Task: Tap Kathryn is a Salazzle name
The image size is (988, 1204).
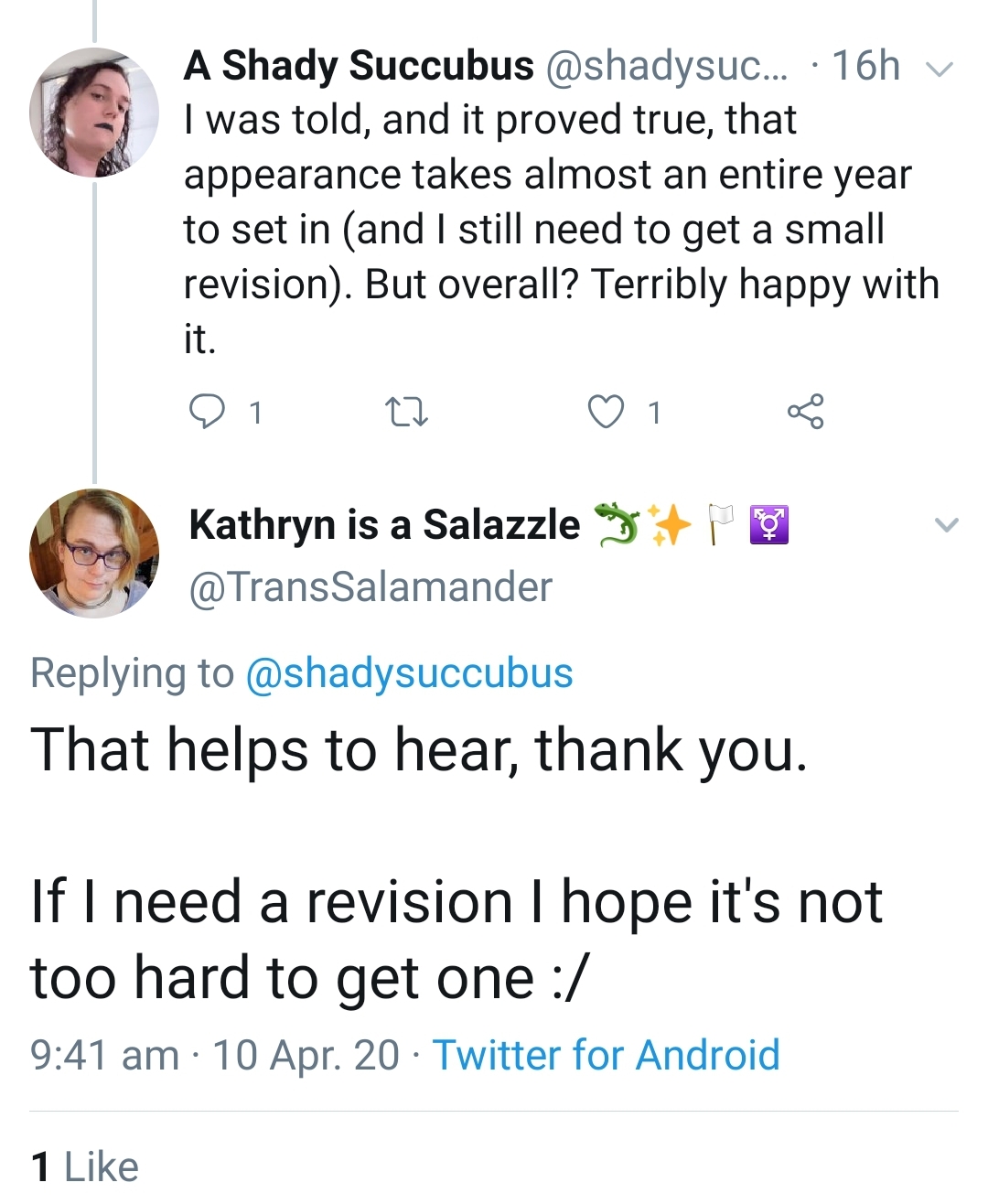Action: [x=384, y=525]
